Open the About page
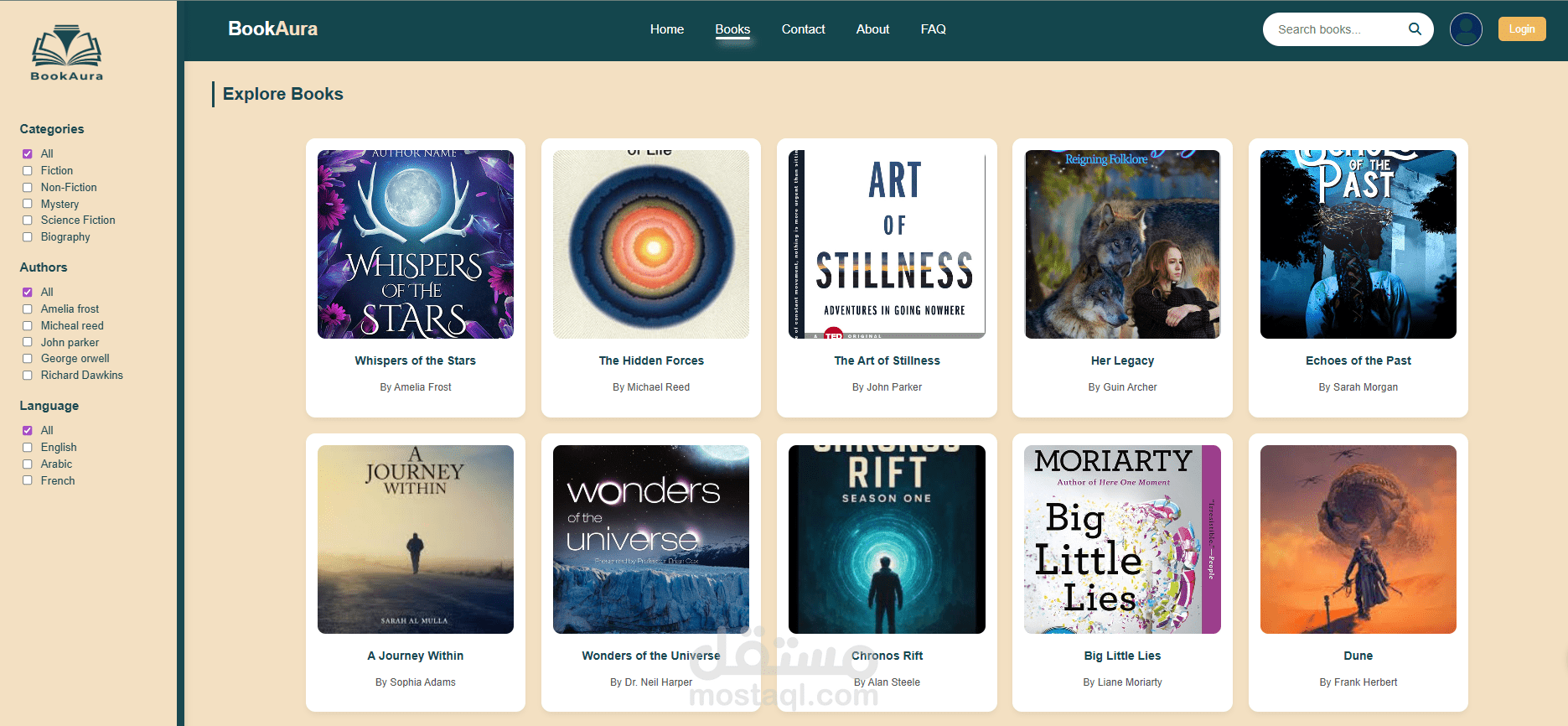The height and width of the screenshot is (726, 1568). tap(872, 29)
